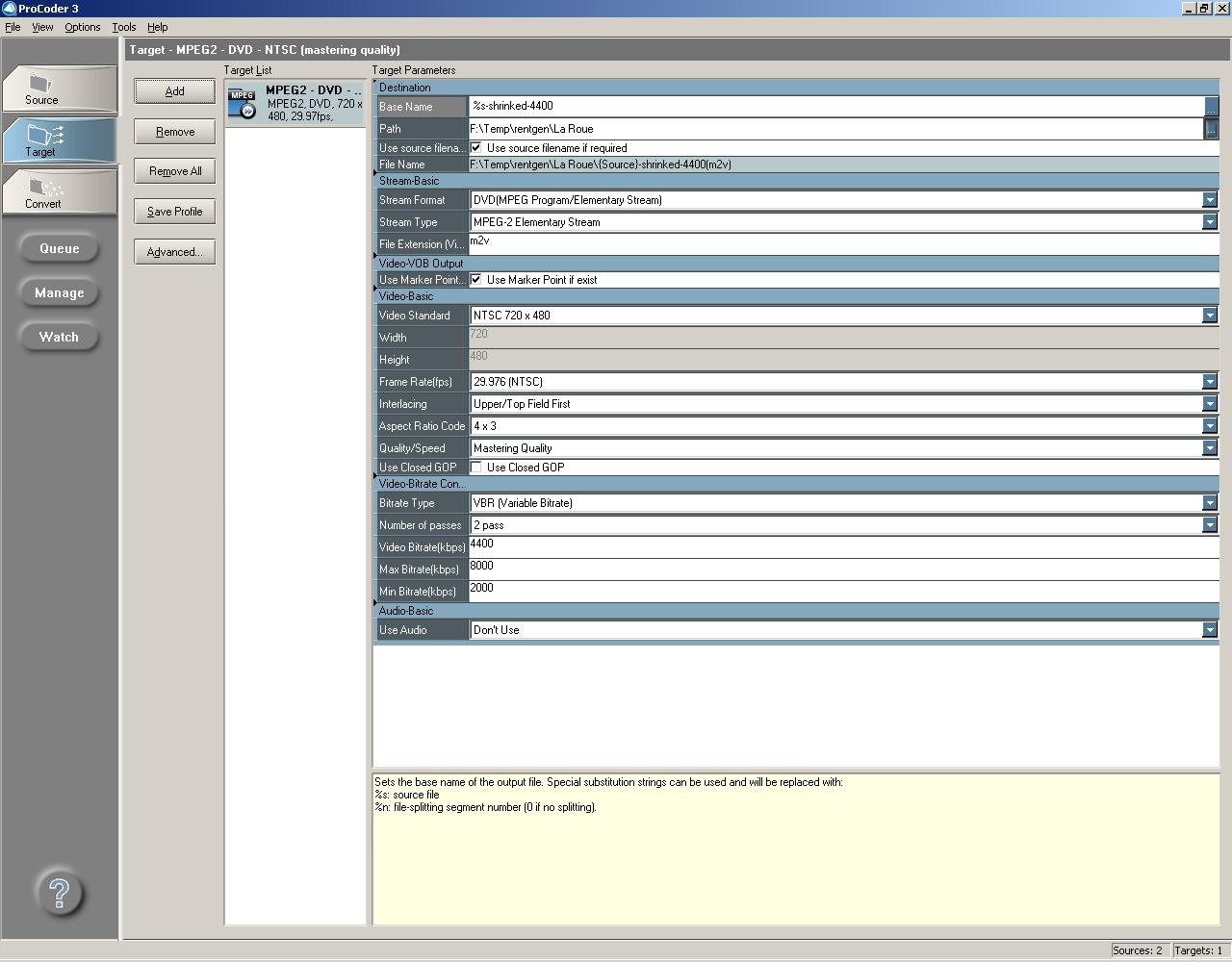The image size is (1232, 962).
Task: Open Stream Type dropdown
Action: click(x=1210, y=222)
